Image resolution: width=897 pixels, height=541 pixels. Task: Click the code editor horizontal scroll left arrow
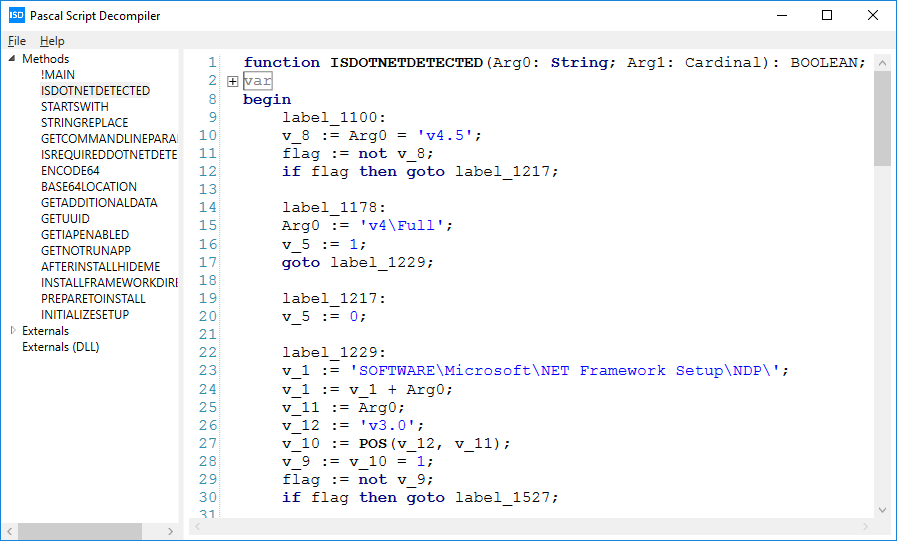click(x=197, y=526)
